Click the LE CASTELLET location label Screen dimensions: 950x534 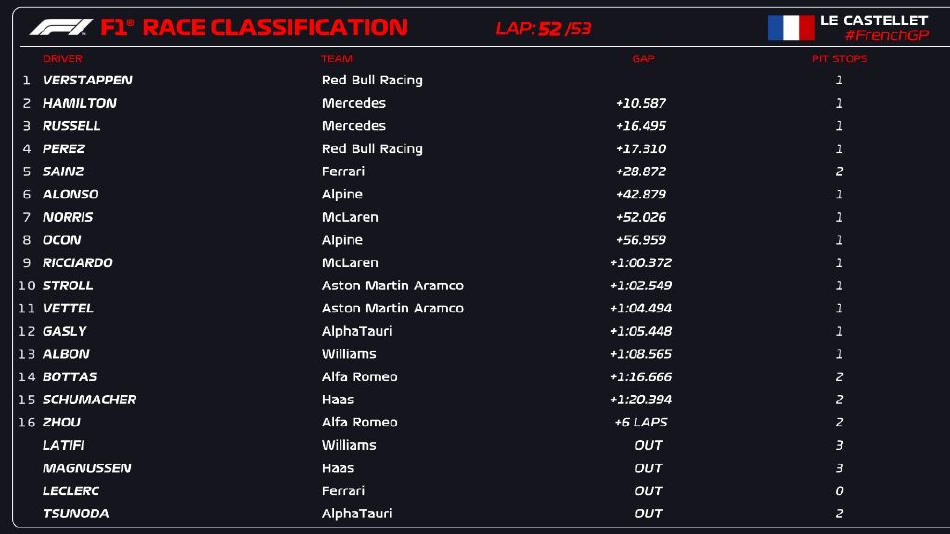click(873, 20)
